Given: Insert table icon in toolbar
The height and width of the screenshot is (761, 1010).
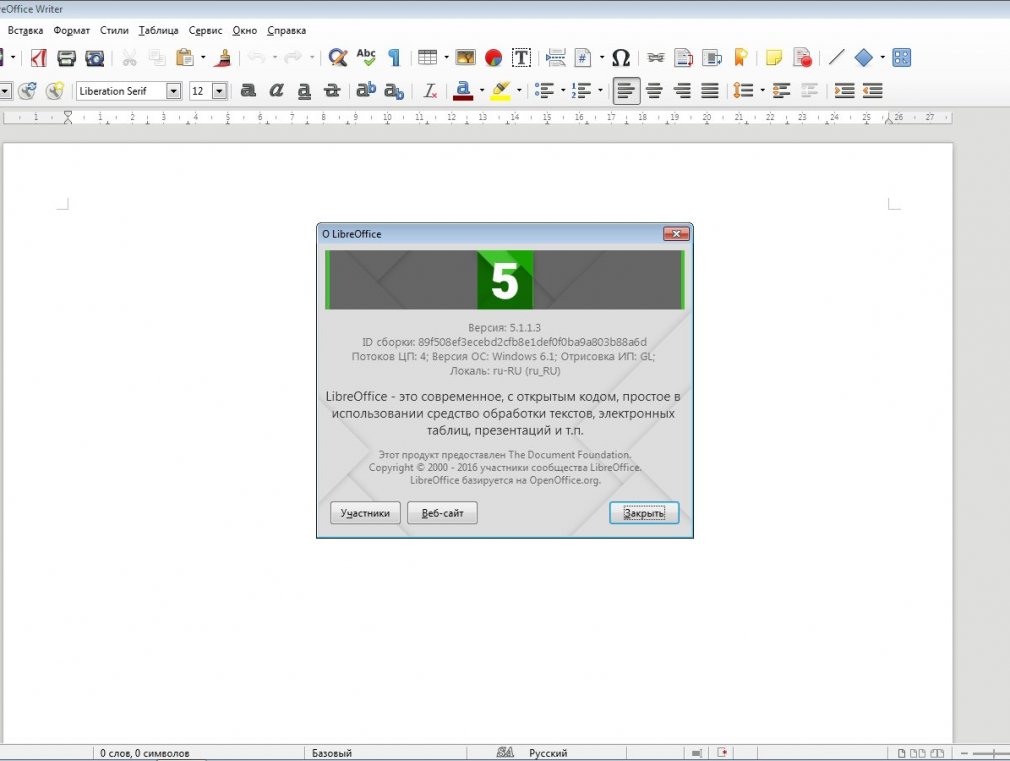Looking at the screenshot, I should pos(427,58).
